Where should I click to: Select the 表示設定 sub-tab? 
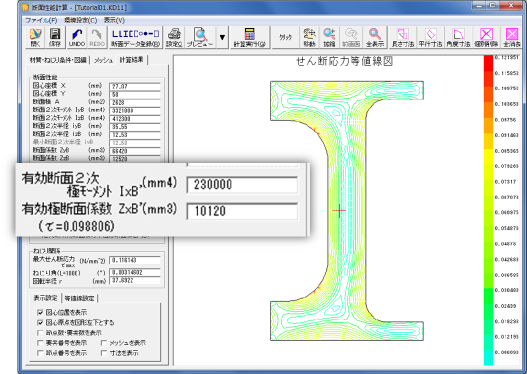point(45,298)
